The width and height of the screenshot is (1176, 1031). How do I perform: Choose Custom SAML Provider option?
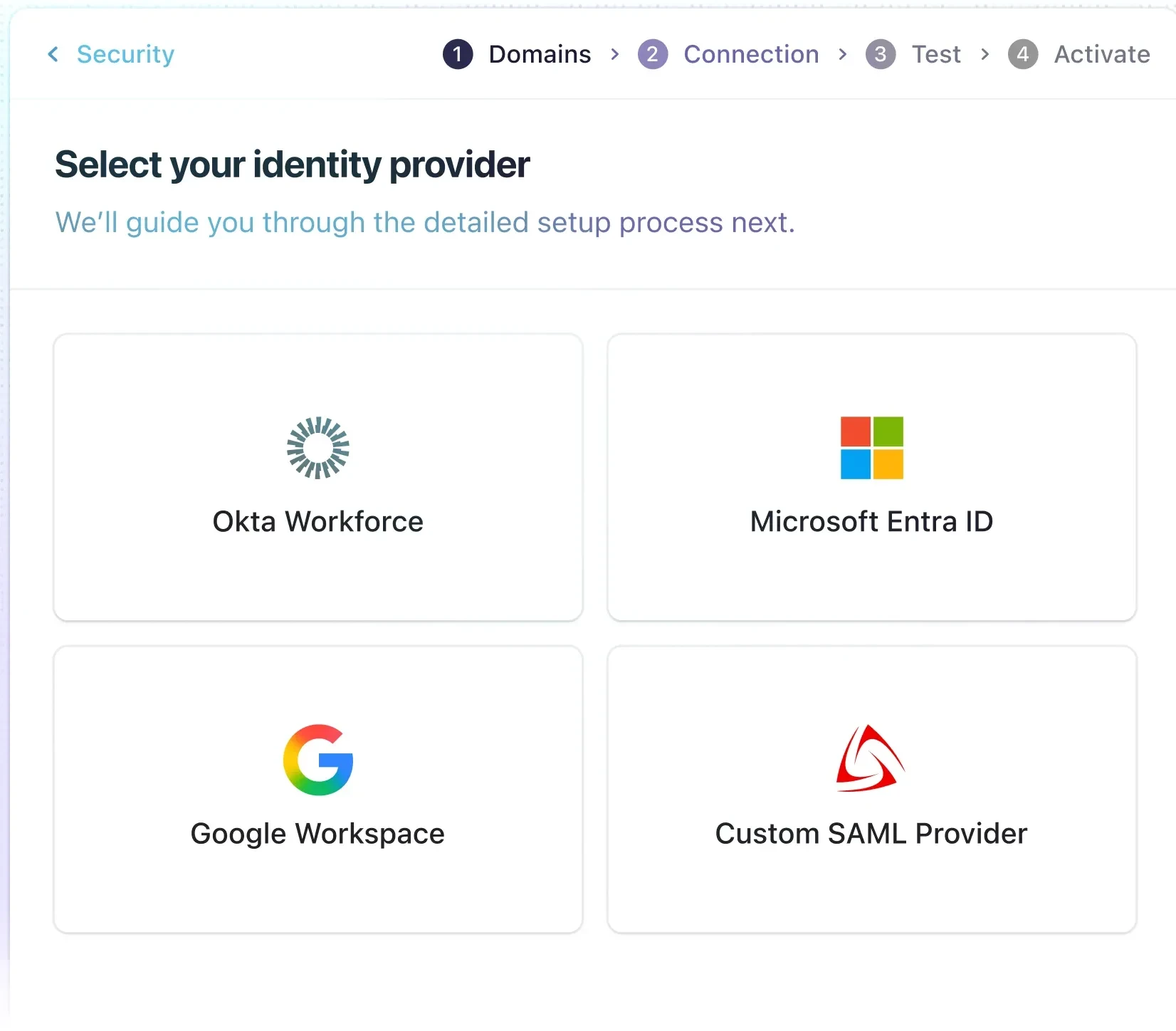pyautogui.click(x=872, y=790)
